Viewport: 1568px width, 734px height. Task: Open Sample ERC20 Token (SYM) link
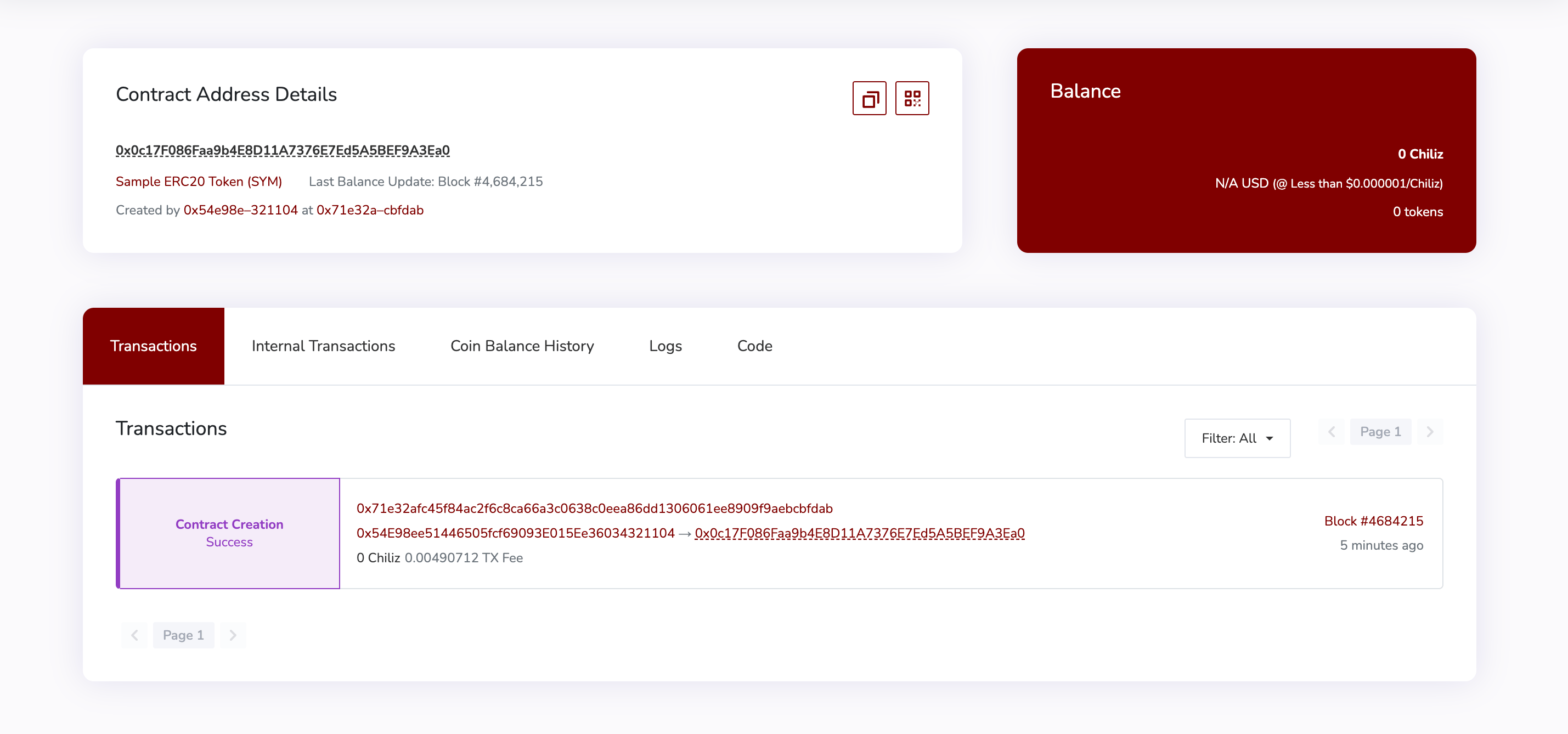click(199, 182)
